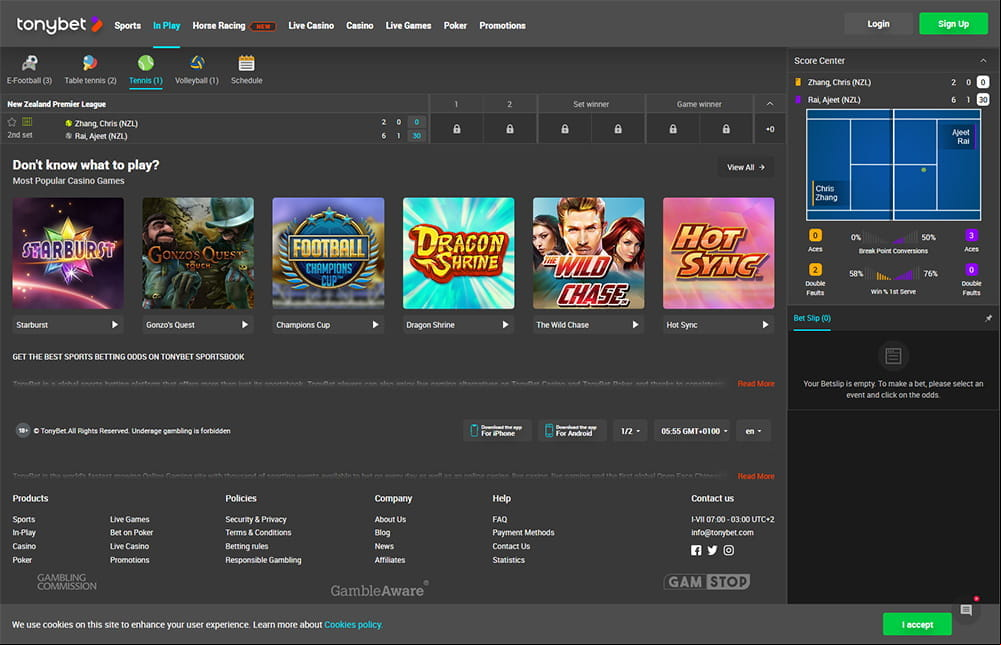The height and width of the screenshot is (645, 1001).
Task: Open Responsible Gambling policy link
Action: click(x=263, y=560)
